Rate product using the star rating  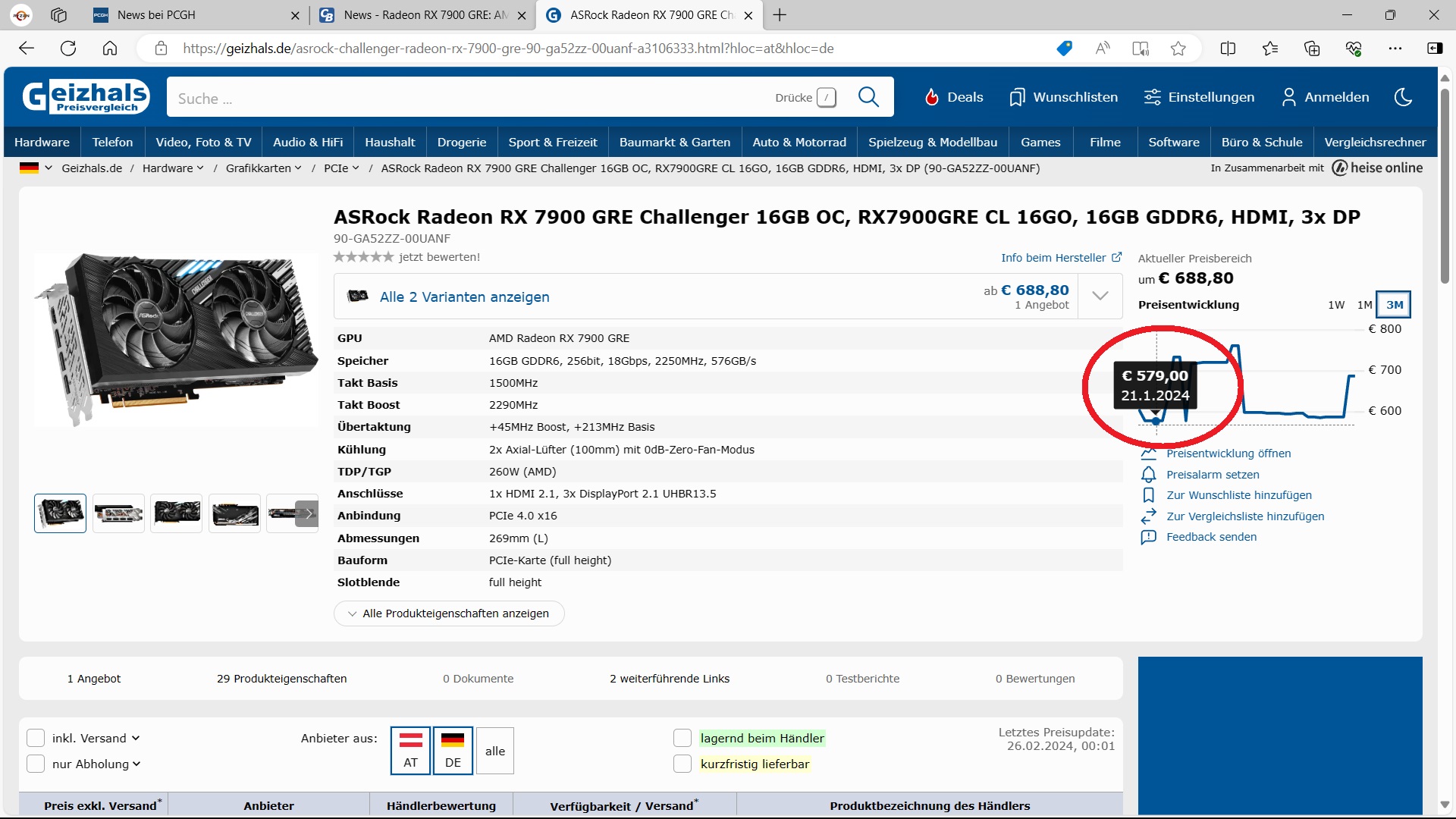363,257
